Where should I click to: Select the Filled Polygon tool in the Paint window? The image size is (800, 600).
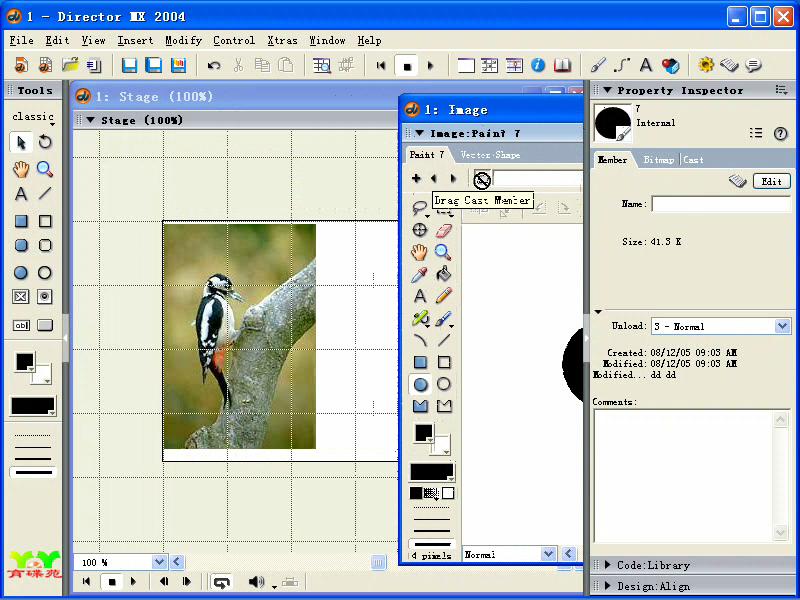click(x=420, y=406)
